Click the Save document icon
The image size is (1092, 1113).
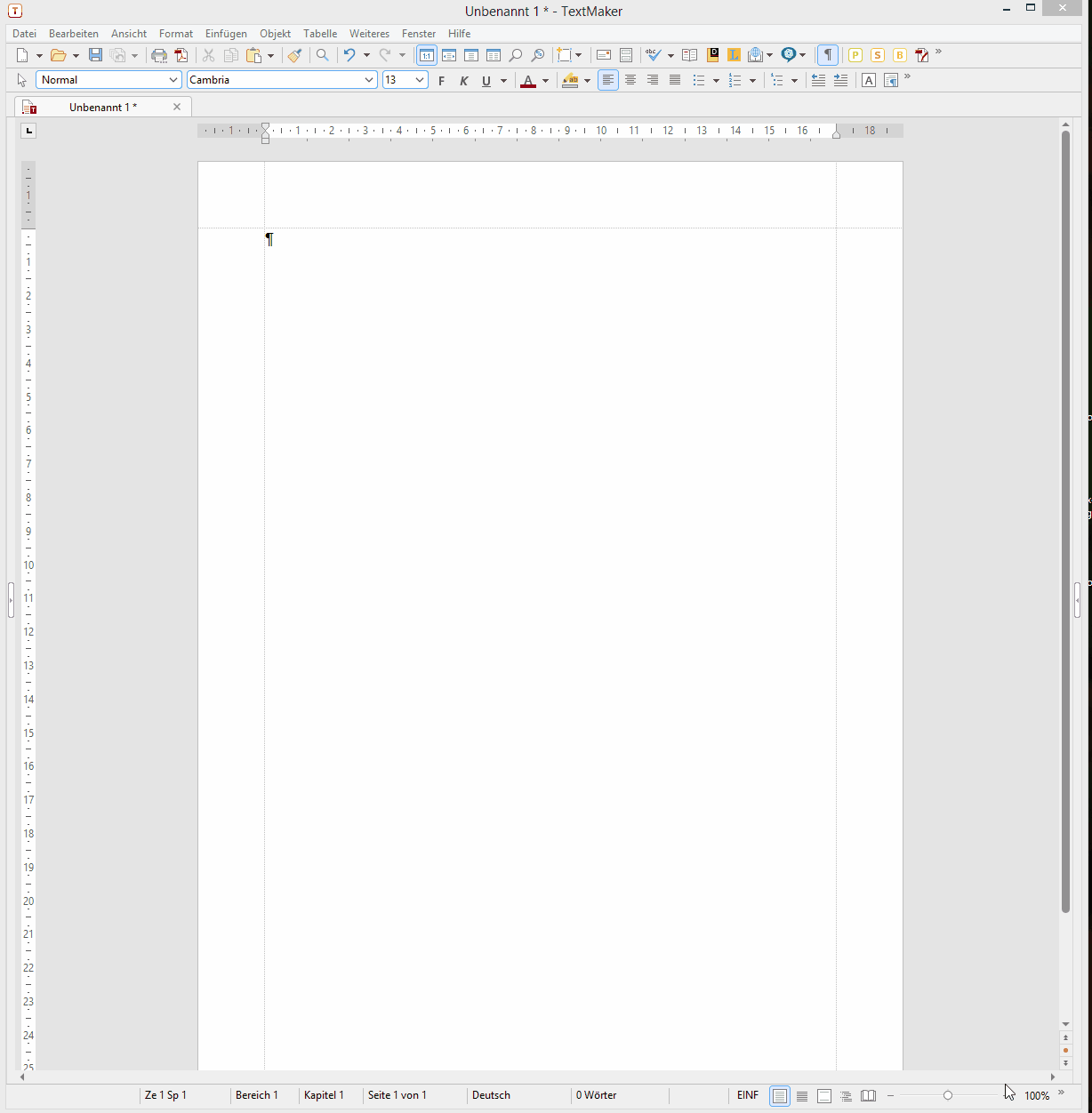[x=95, y=55]
